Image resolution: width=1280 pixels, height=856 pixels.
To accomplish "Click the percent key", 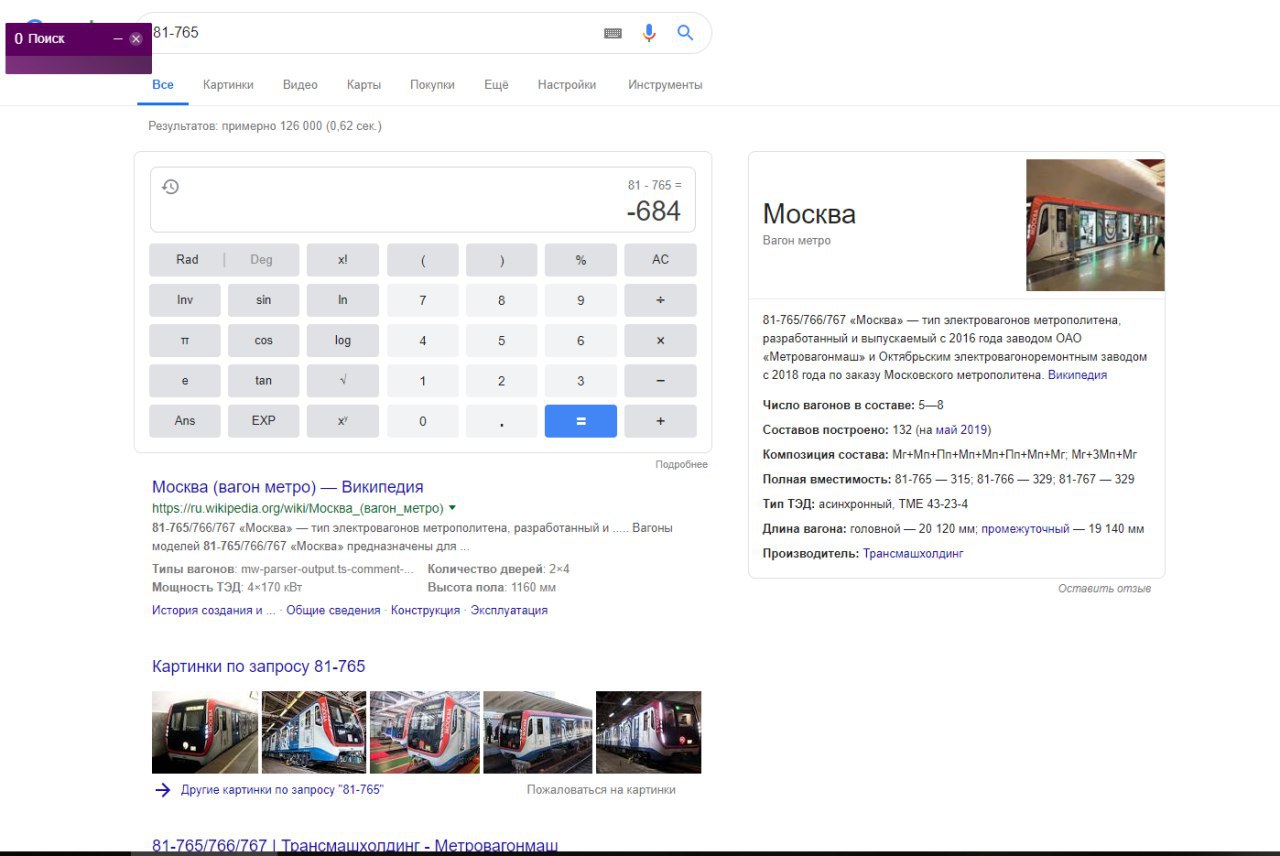I will click(581, 260).
